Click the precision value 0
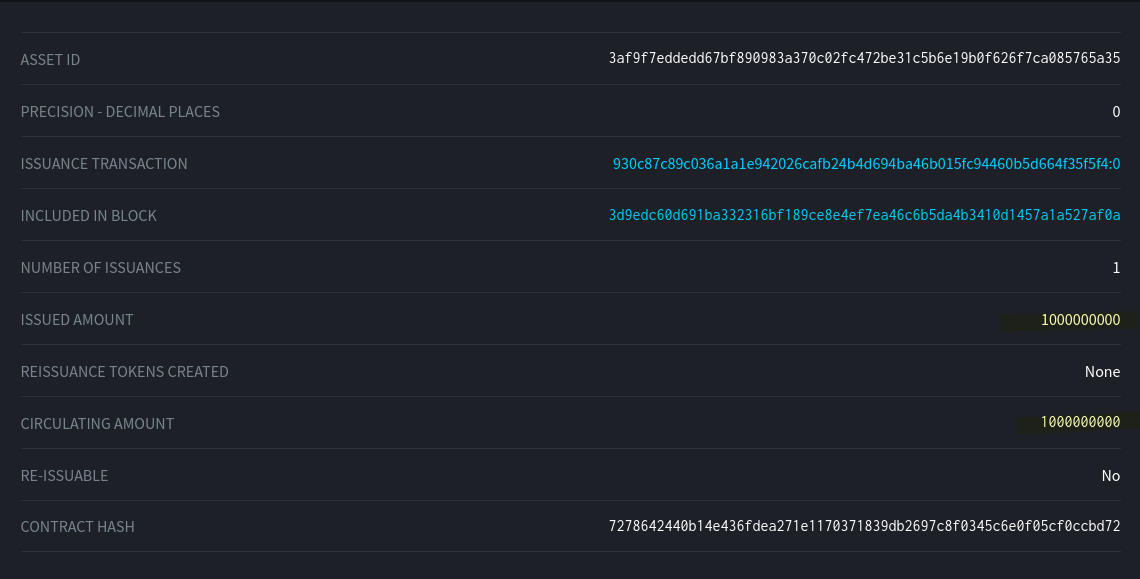This screenshot has height=579, width=1140. (x=1116, y=112)
